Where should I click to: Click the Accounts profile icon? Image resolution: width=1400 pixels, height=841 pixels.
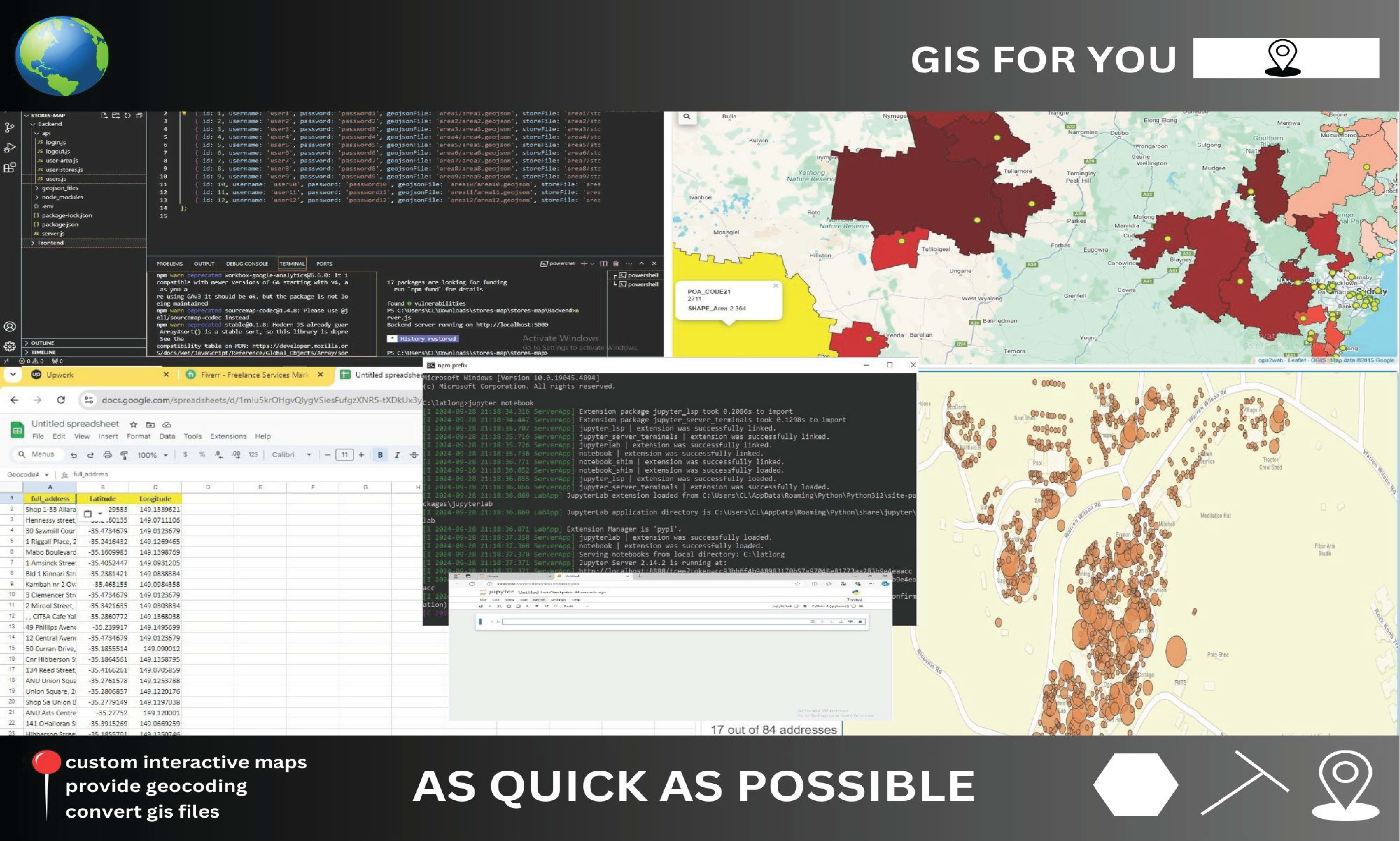10,326
